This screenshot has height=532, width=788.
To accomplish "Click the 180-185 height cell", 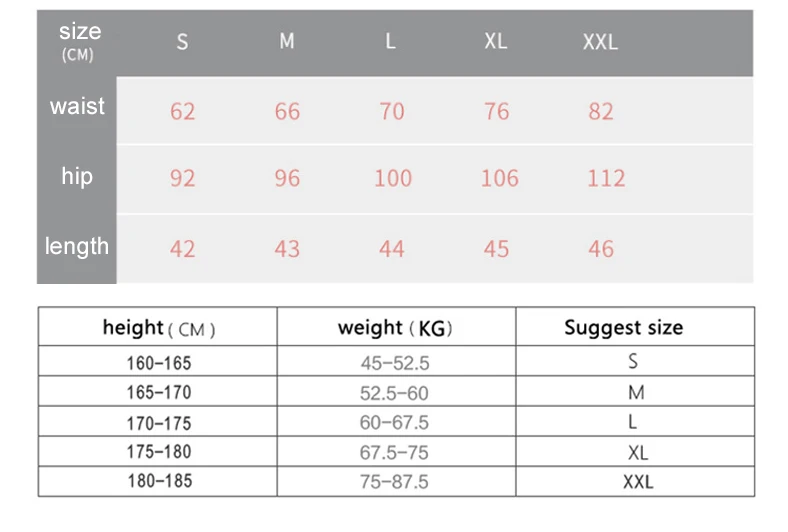I will tap(158, 482).
